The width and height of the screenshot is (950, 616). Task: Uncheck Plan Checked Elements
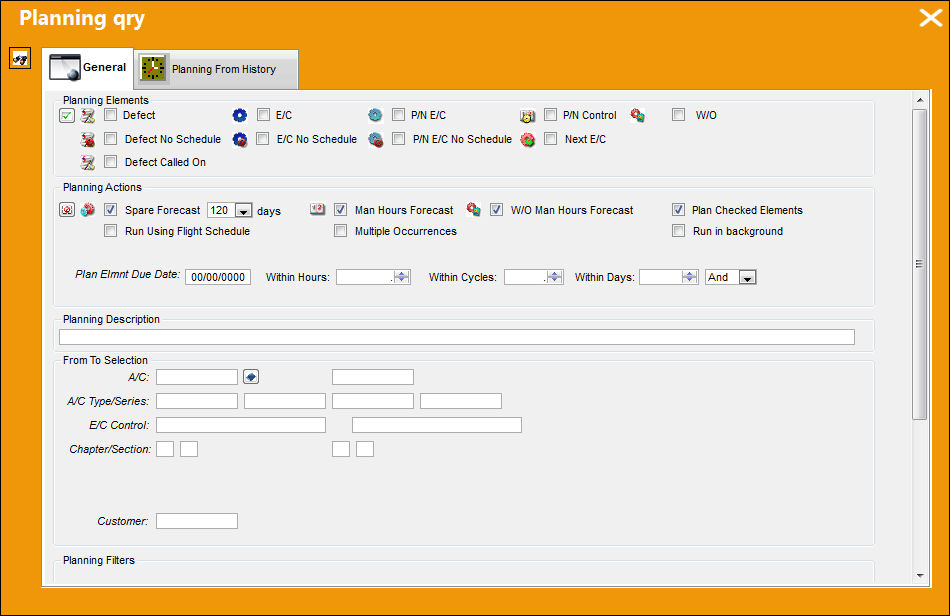[x=679, y=210]
